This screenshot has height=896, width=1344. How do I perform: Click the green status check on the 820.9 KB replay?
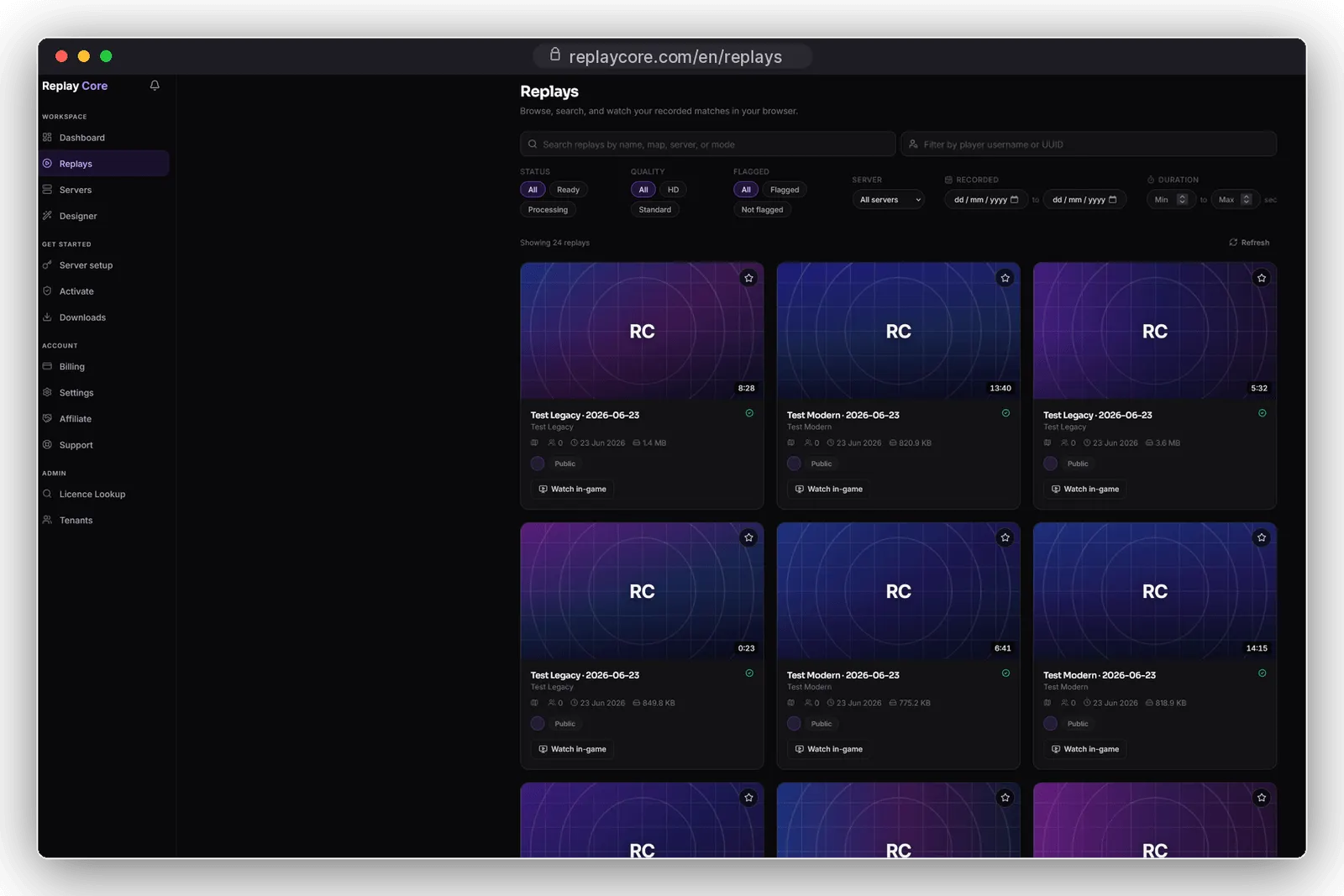[x=1005, y=413]
